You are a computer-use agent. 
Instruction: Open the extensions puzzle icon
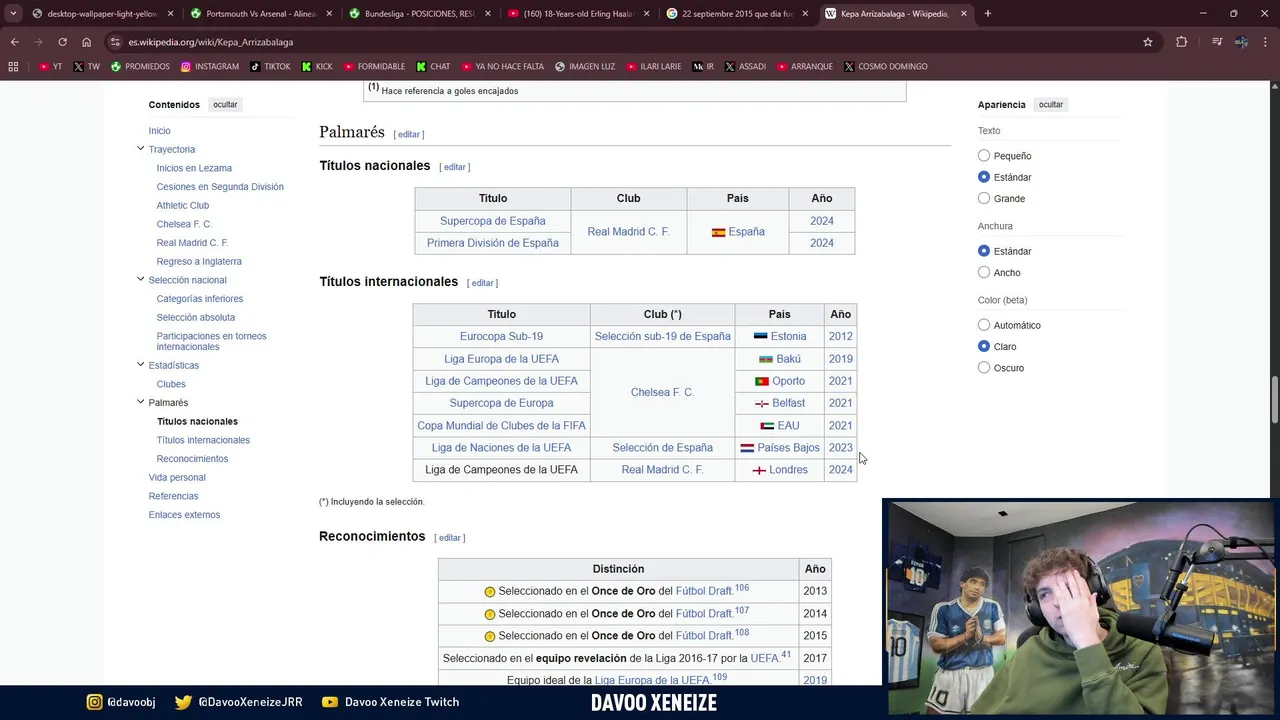[x=1181, y=42]
